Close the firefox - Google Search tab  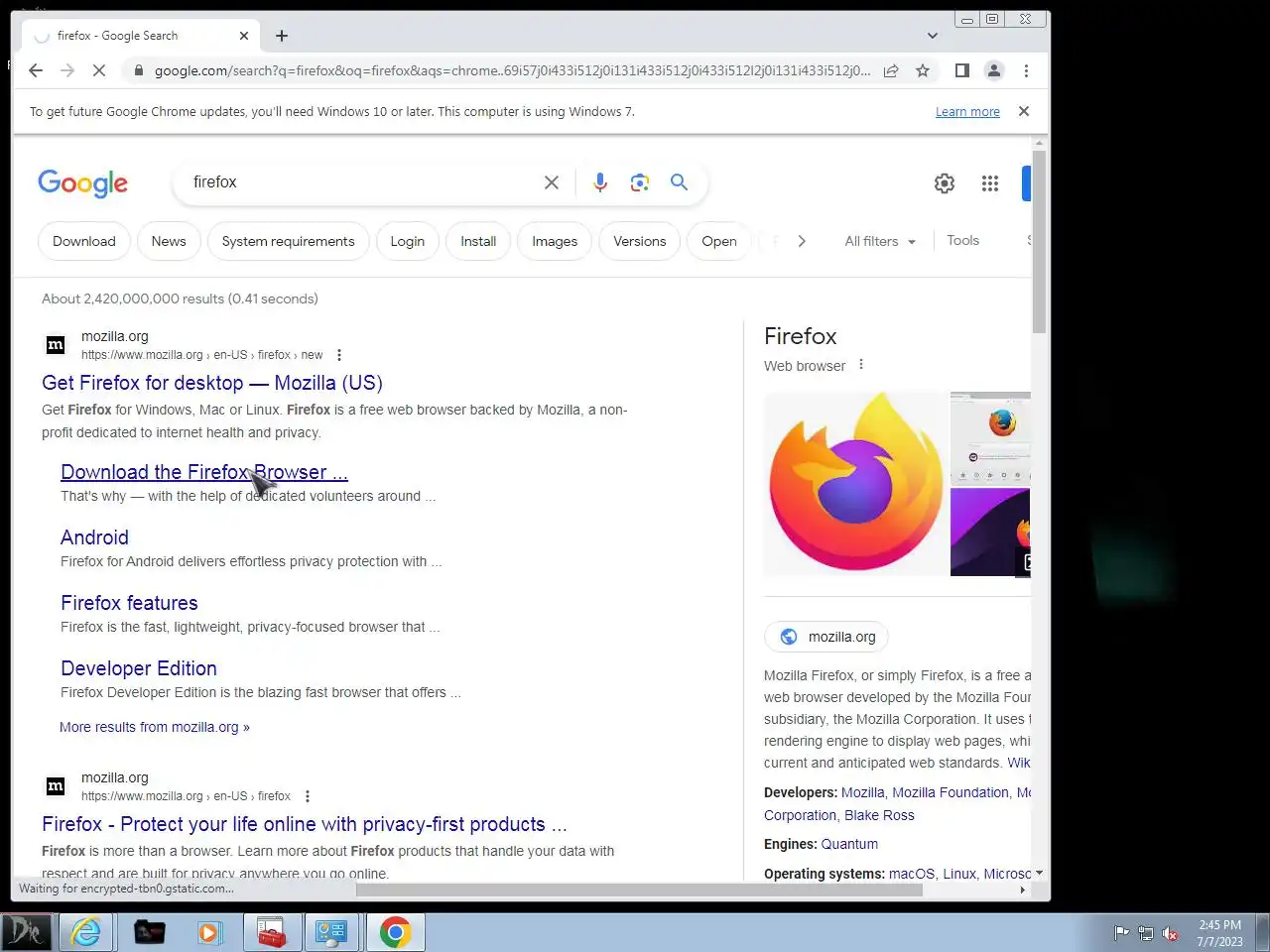click(244, 36)
